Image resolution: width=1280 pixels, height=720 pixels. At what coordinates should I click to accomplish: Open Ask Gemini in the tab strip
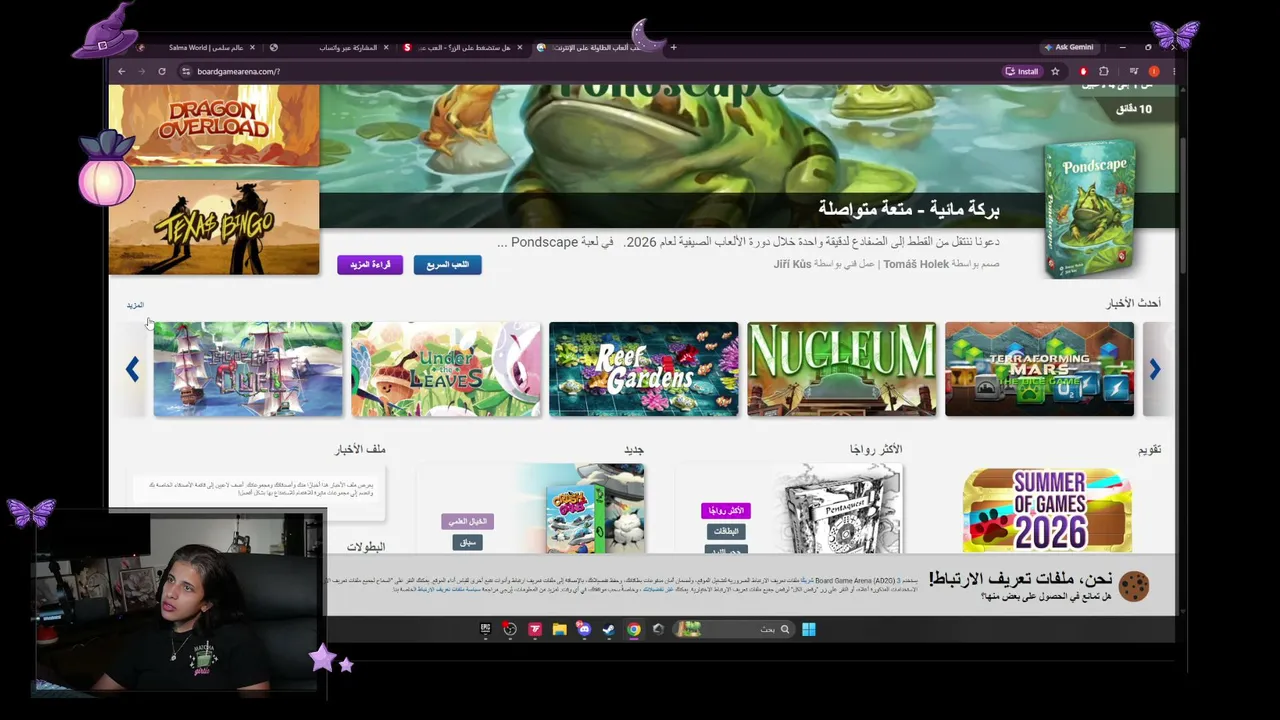1068,47
